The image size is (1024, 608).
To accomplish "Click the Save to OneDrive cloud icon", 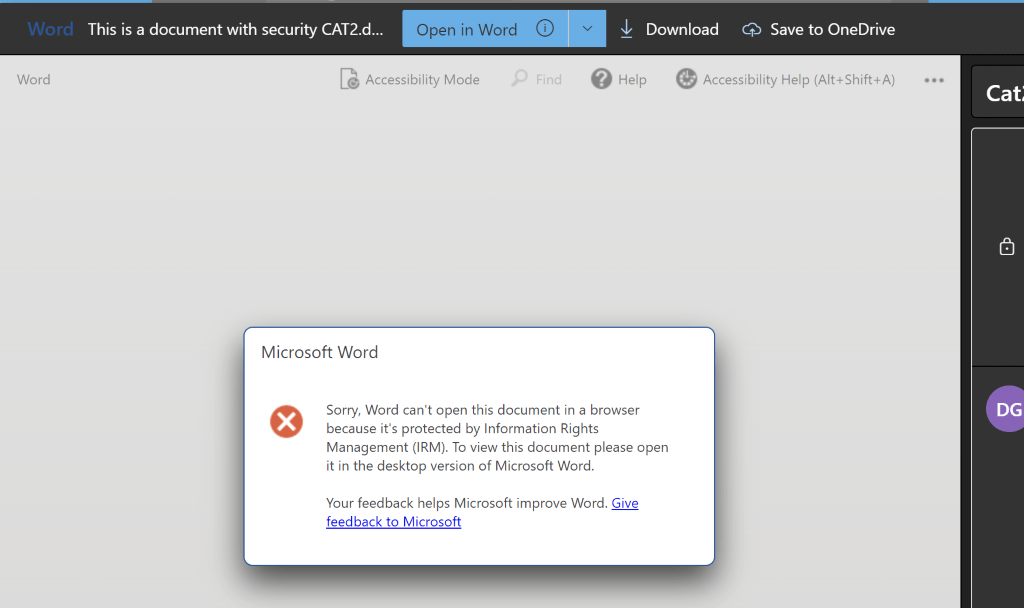I will [751, 30].
